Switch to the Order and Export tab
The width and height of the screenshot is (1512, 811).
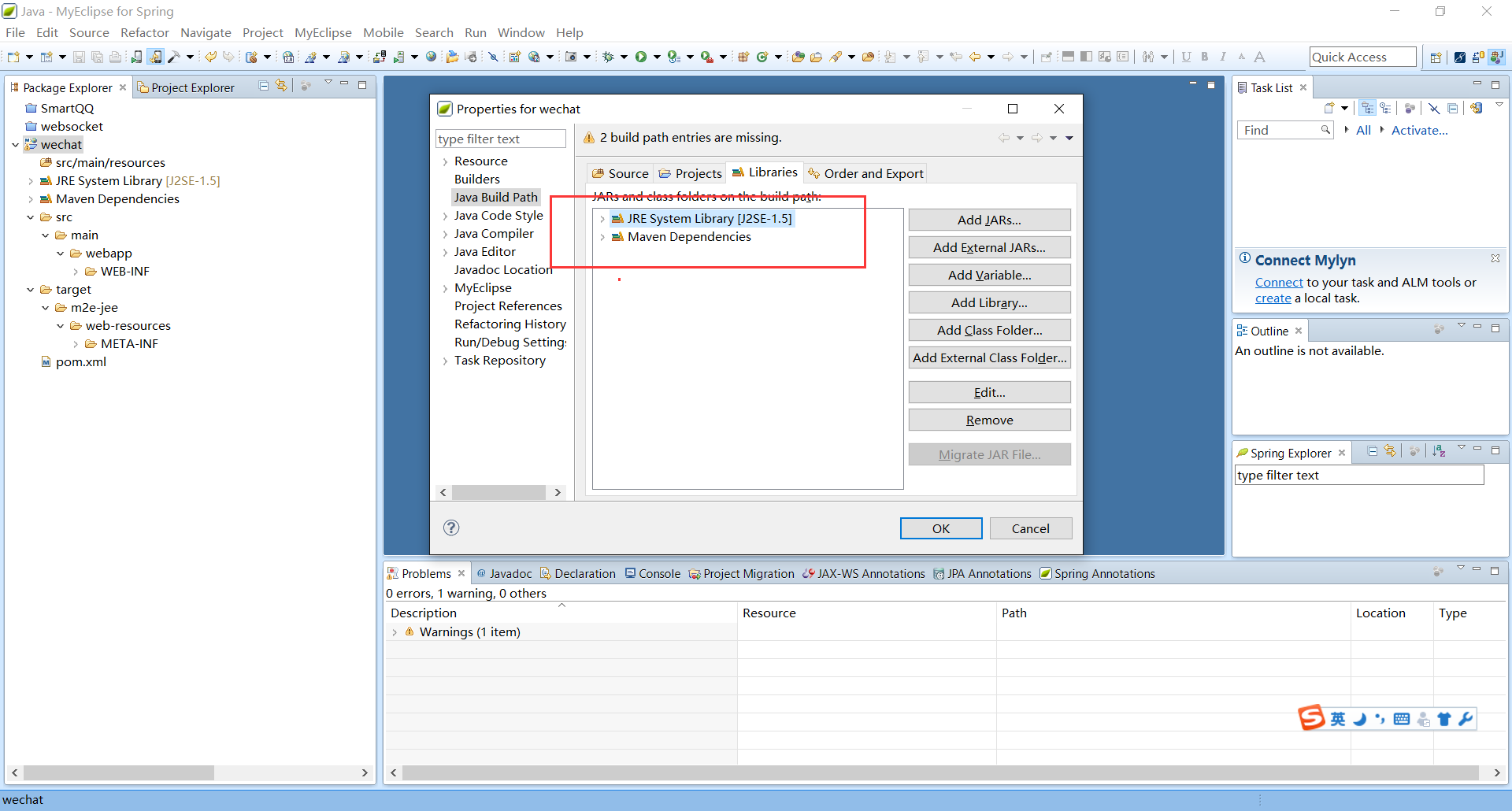coord(865,173)
